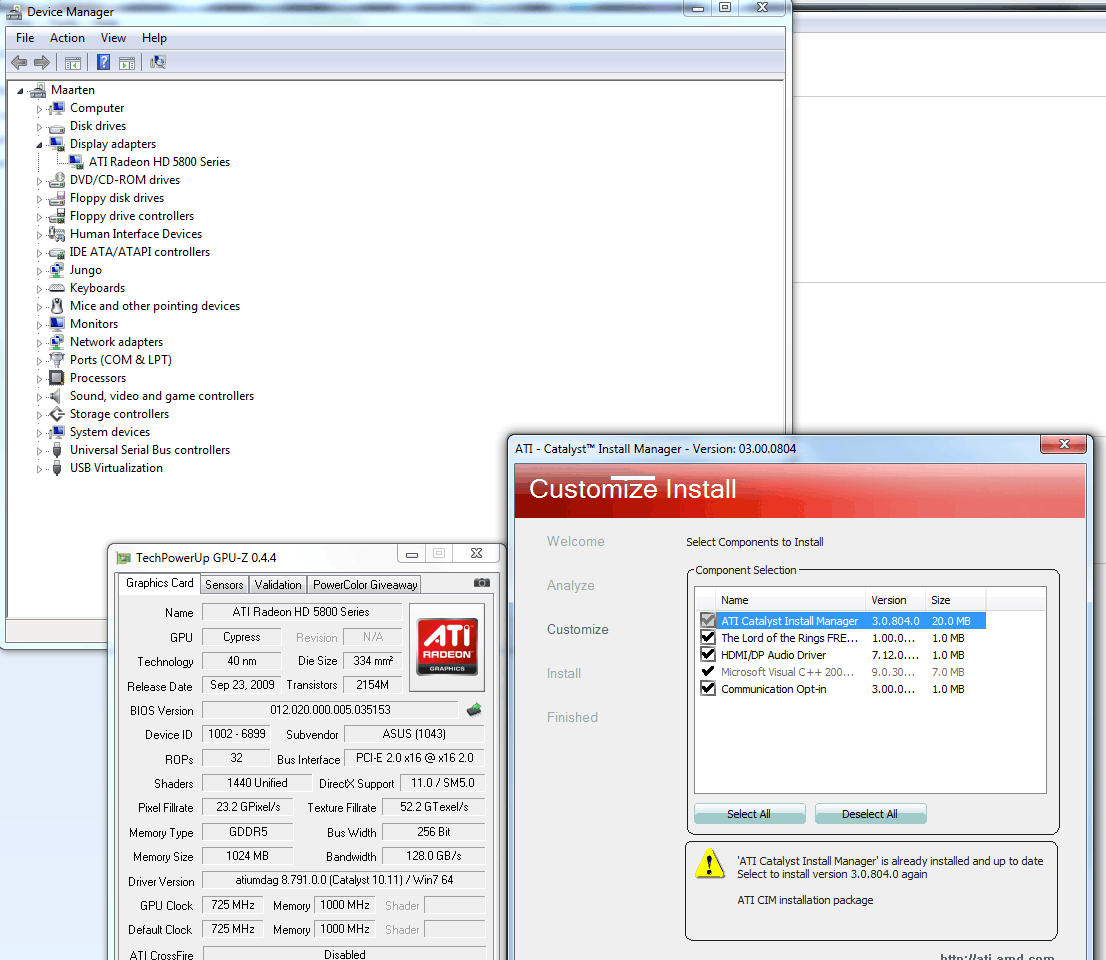The width and height of the screenshot is (1106, 960).
Task: Open the PowerColor Giveaway tab in GPU-Z
Action: coord(365,585)
